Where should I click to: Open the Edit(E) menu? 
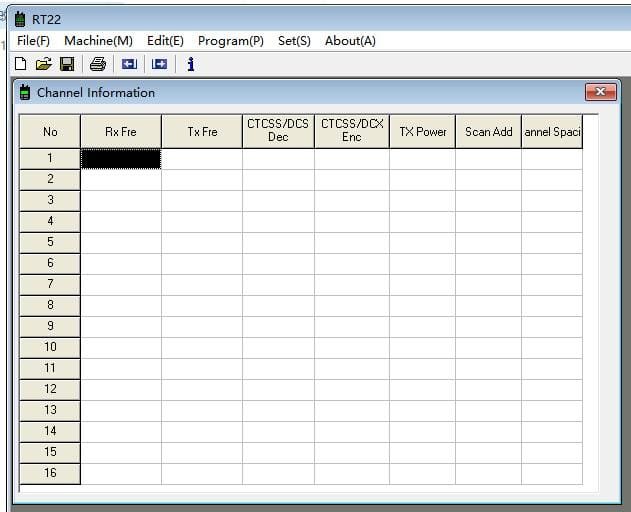pyautogui.click(x=165, y=41)
